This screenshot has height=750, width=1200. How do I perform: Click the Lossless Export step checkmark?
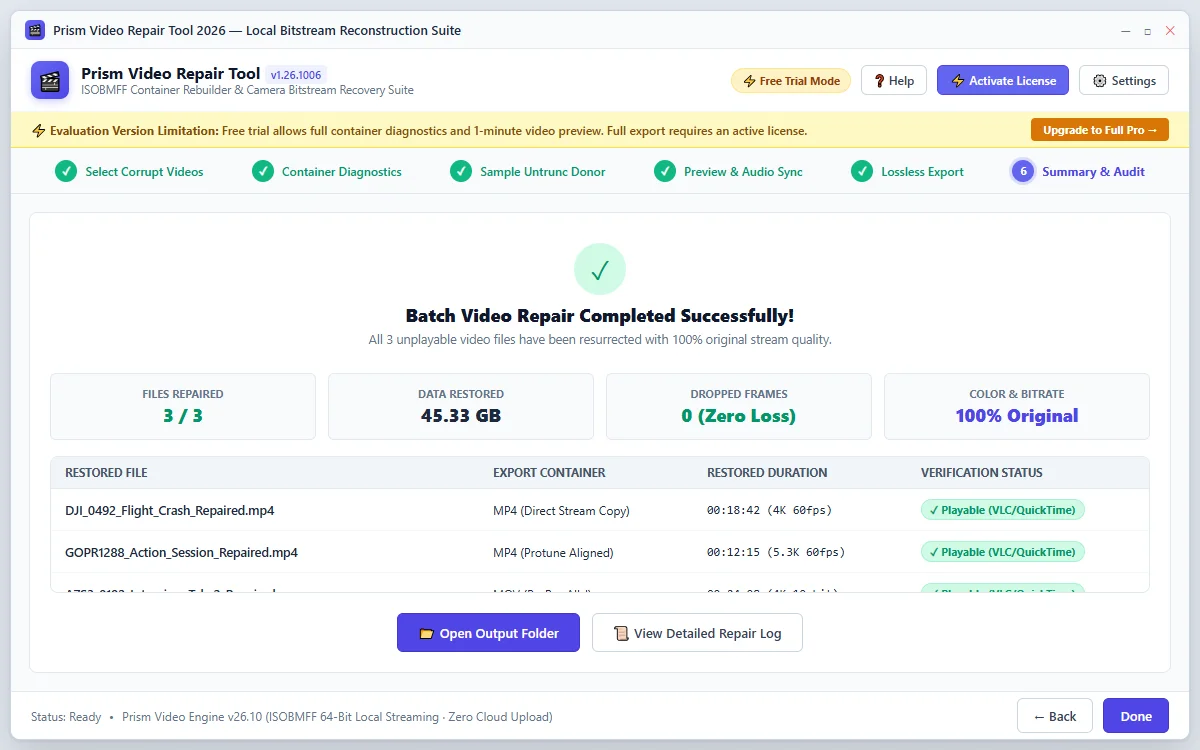862,172
